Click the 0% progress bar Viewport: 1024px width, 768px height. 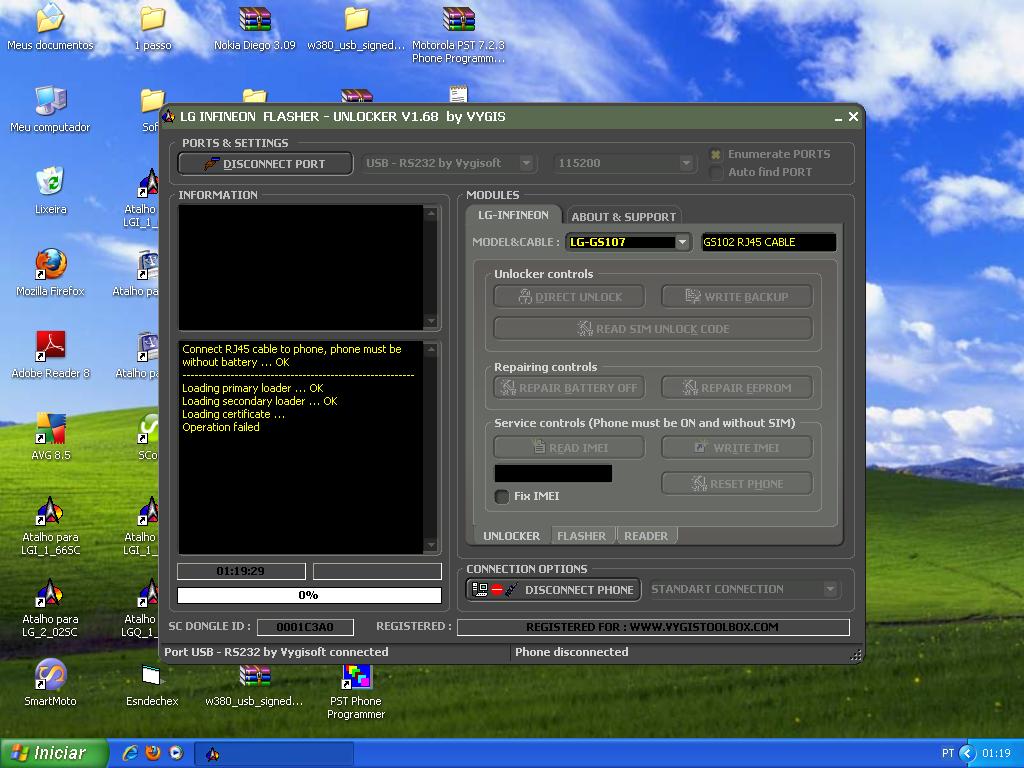tap(309, 595)
